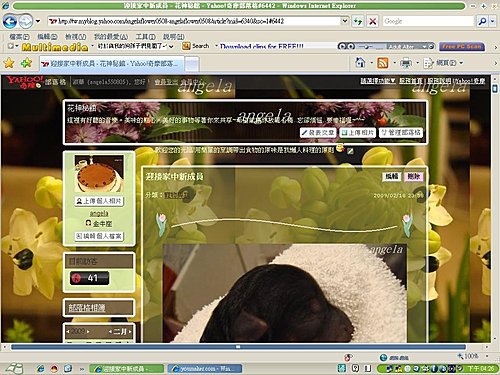The height and width of the screenshot is (375, 500).
Task: Click the 發表文章 post article button
Action: coord(318,133)
